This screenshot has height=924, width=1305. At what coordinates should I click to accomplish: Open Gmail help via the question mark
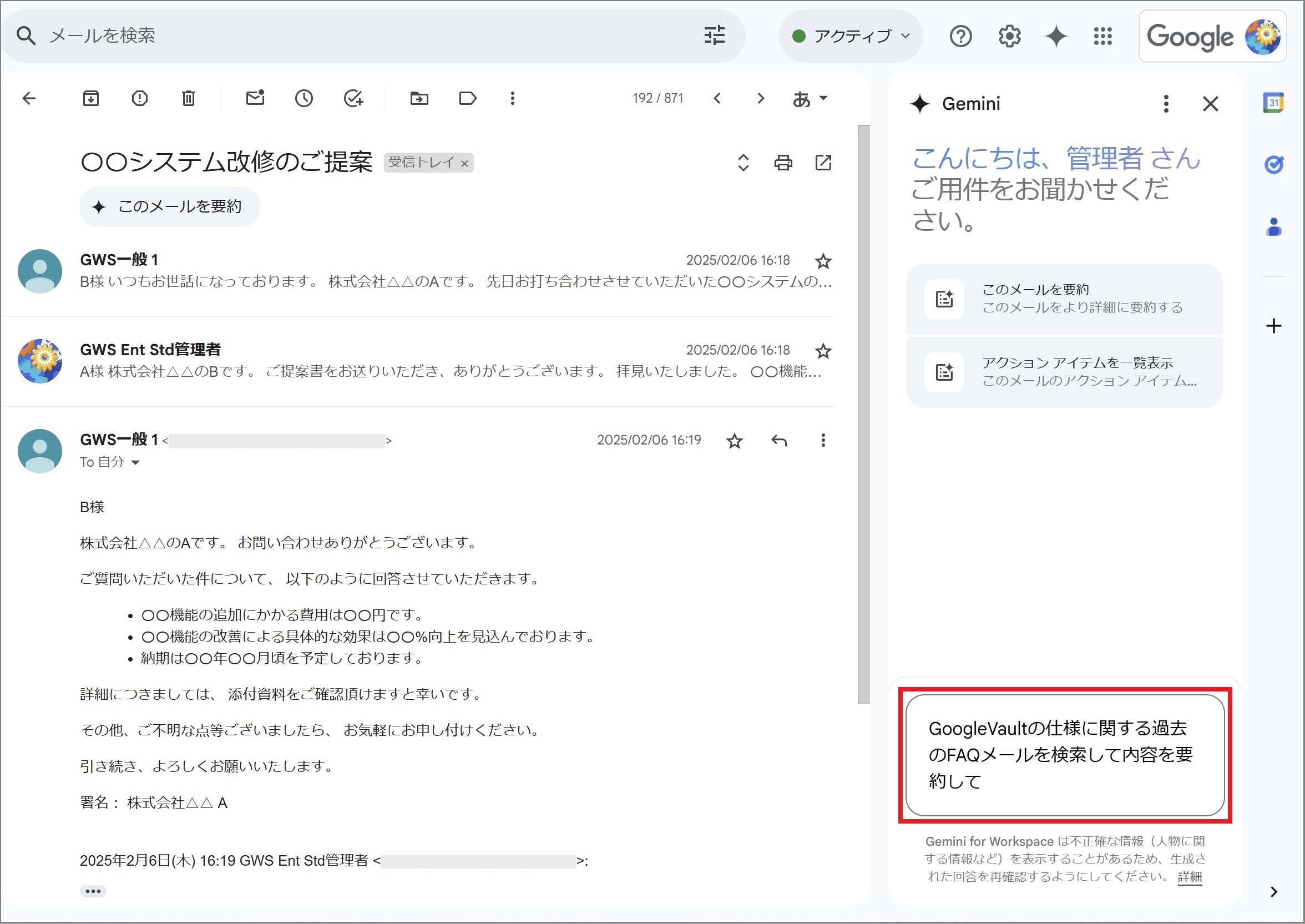point(960,37)
